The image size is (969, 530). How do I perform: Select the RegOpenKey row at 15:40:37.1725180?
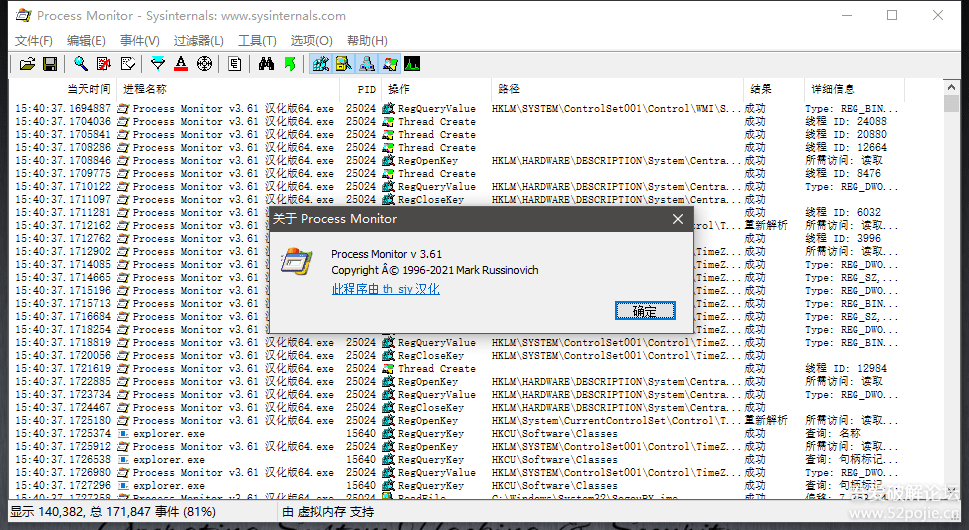[457, 421]
